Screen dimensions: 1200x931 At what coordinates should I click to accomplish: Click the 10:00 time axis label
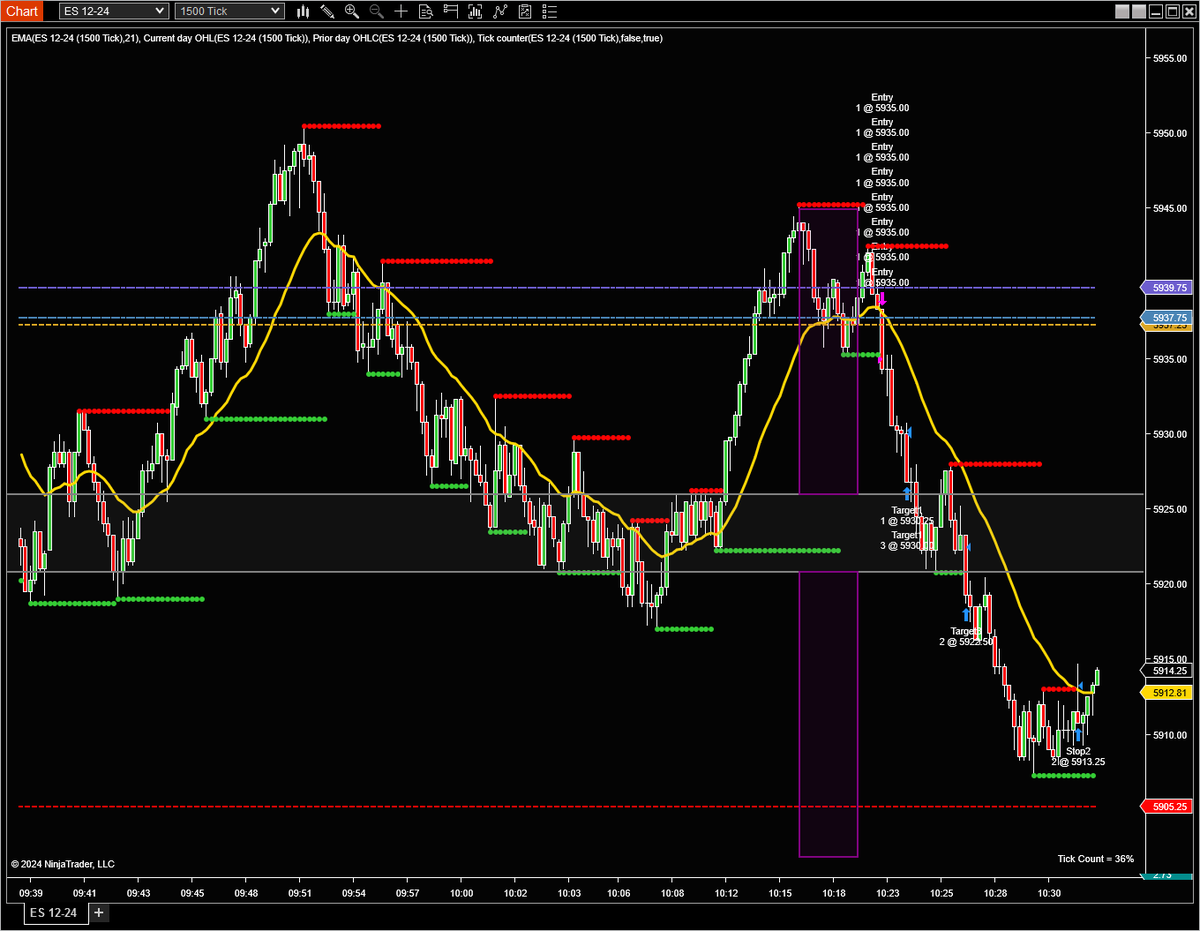(x=463, y=893)
